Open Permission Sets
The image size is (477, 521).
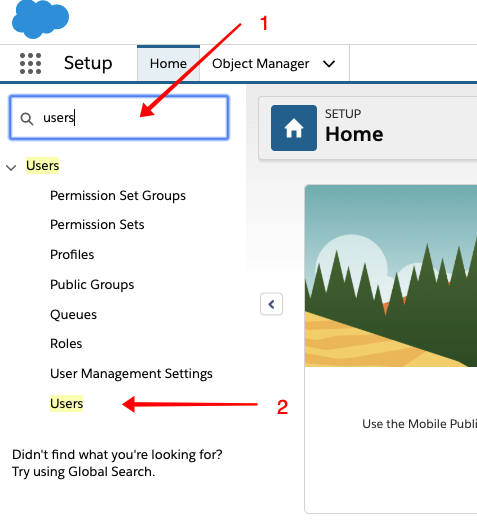point(97,225)
